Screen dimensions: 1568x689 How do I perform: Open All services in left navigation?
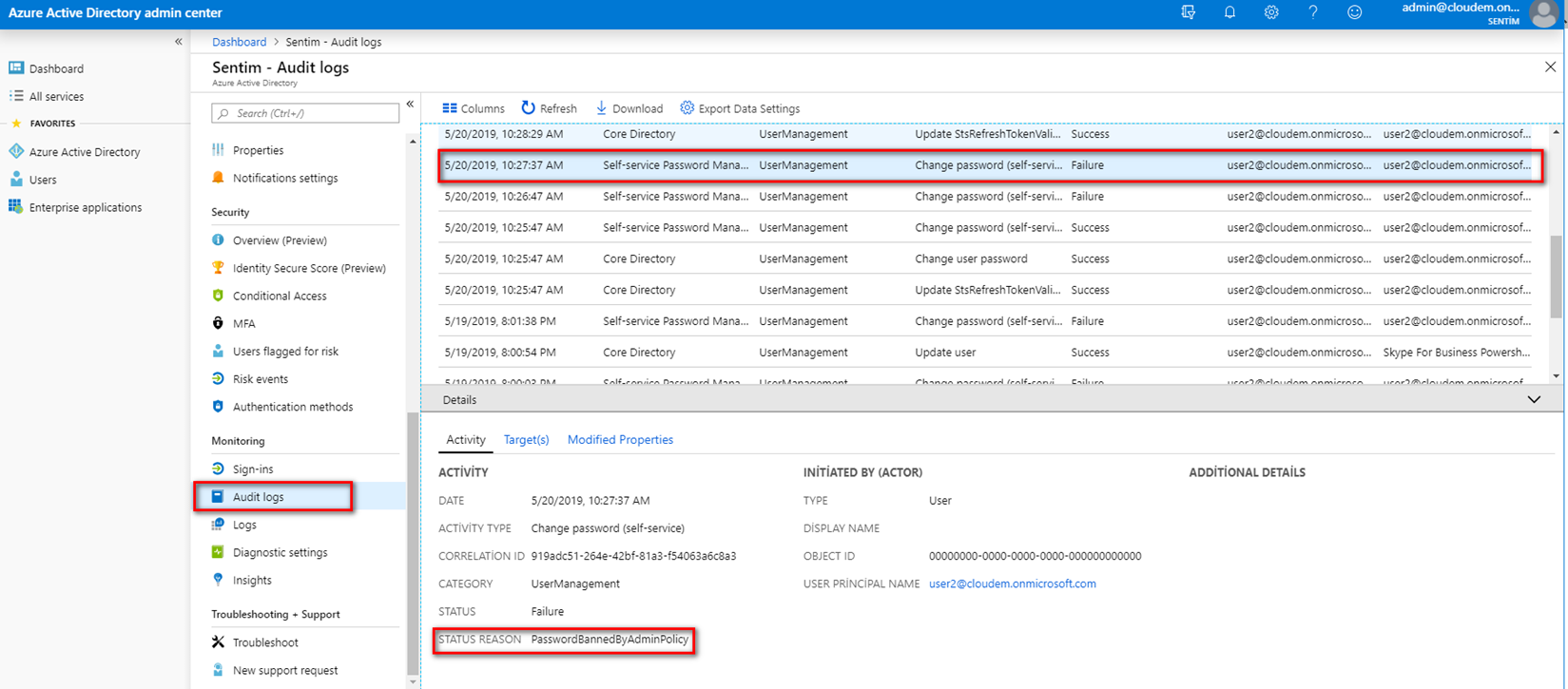[56, 96]
